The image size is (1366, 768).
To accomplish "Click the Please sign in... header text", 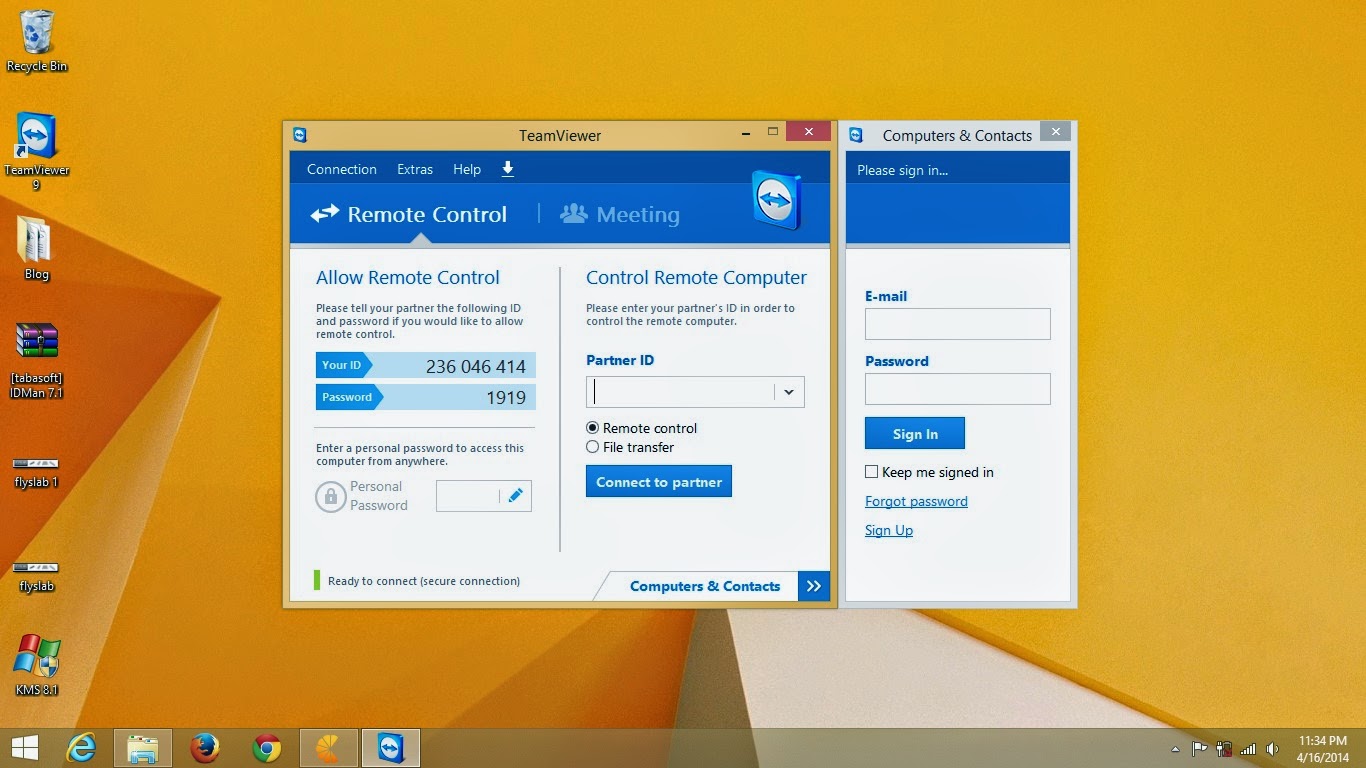I will (x=902, y=170).
